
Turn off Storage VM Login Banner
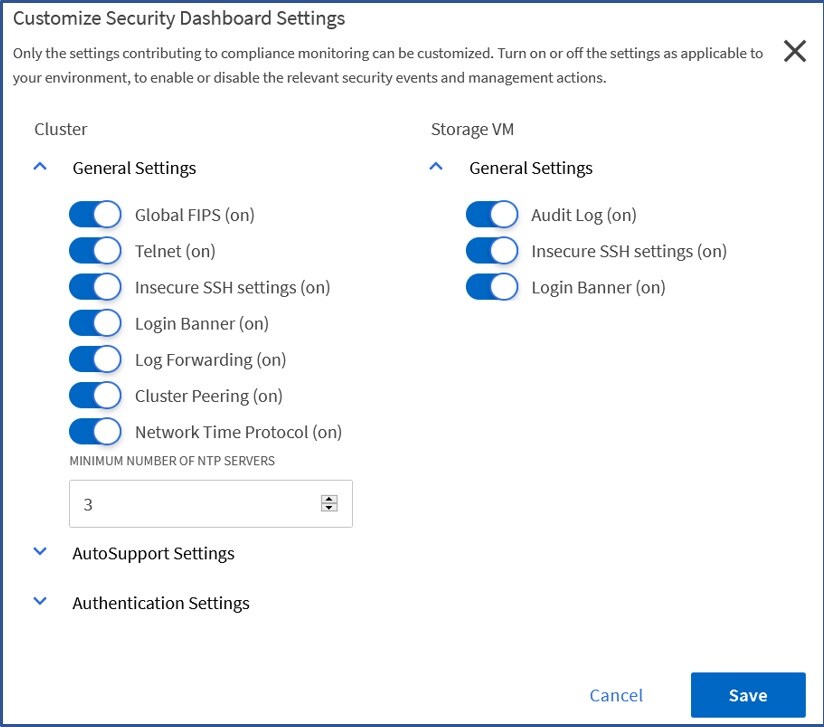491,287
